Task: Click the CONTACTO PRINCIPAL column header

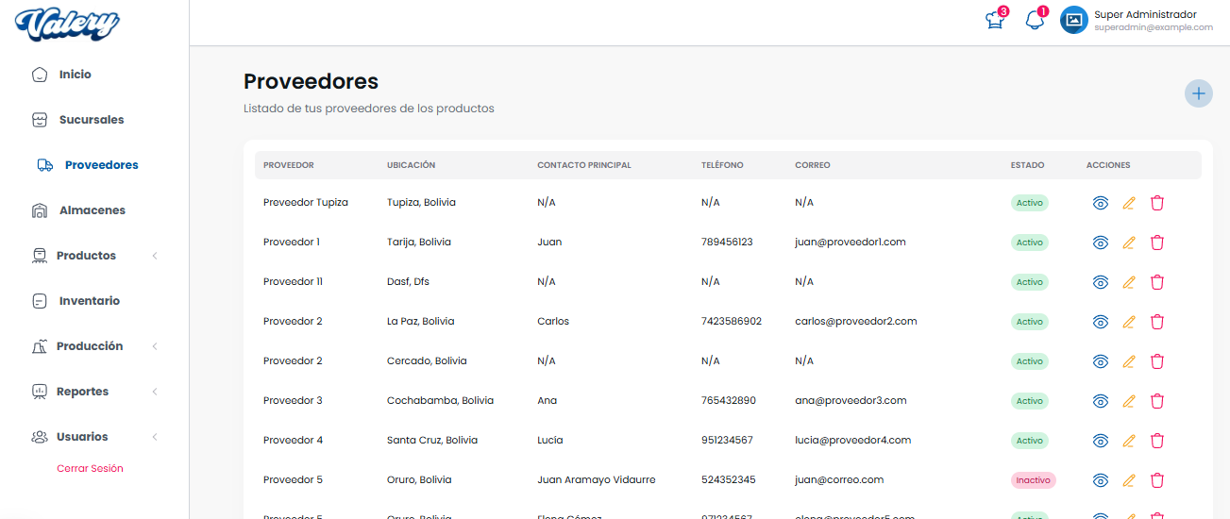Action: point(584,165)
